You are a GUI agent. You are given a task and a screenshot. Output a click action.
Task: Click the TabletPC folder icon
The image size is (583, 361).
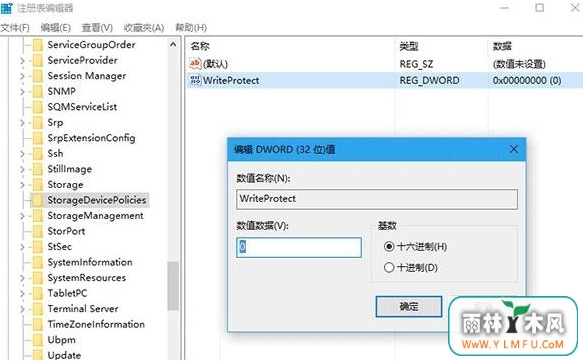tap(38, 293)
